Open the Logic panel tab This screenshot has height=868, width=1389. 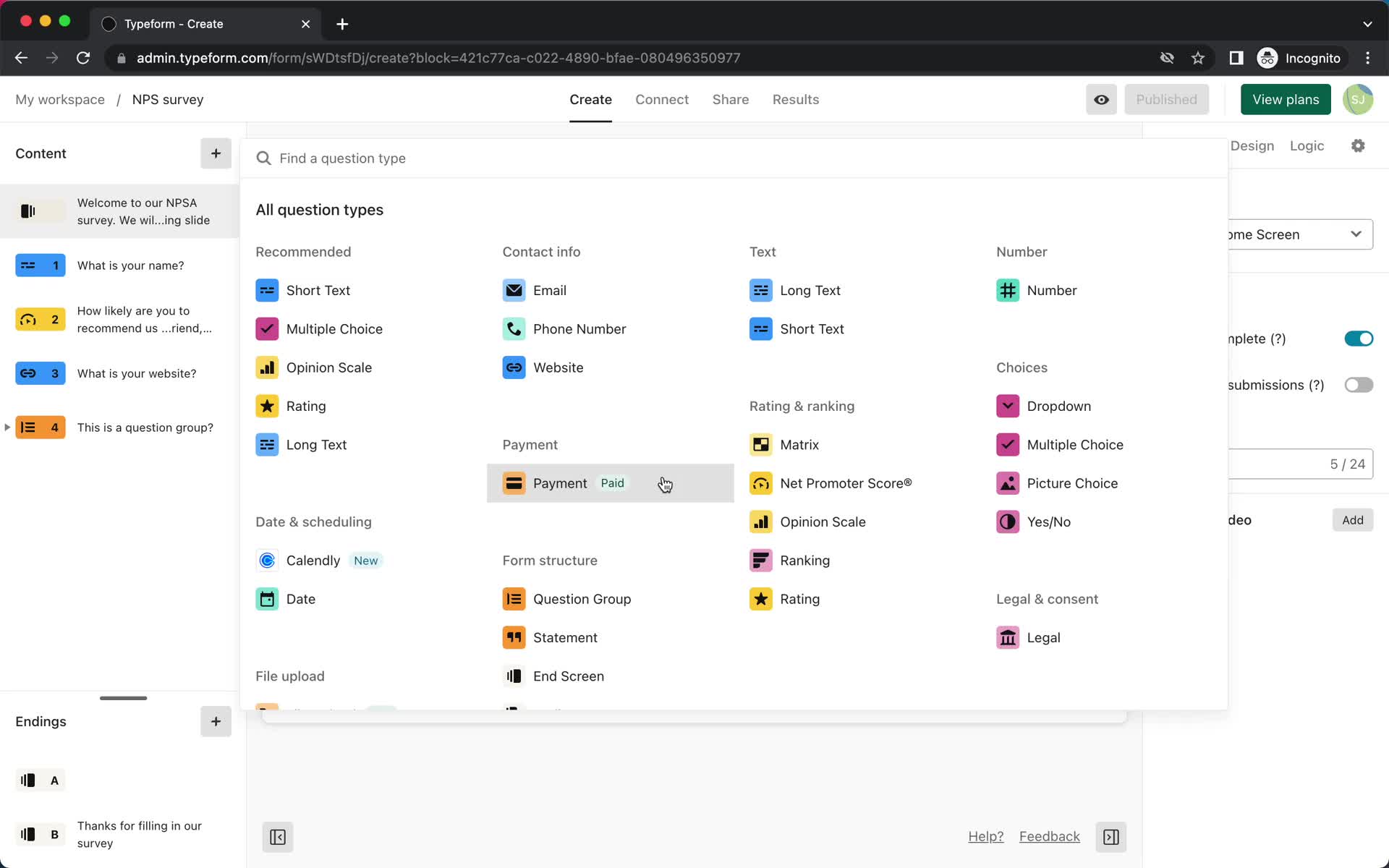tap(1307, 145)
